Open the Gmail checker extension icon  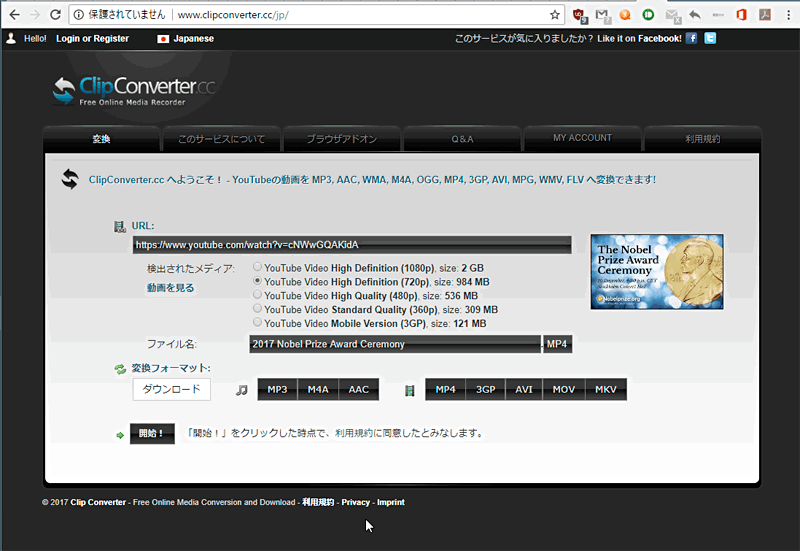(x=603, y=16)
